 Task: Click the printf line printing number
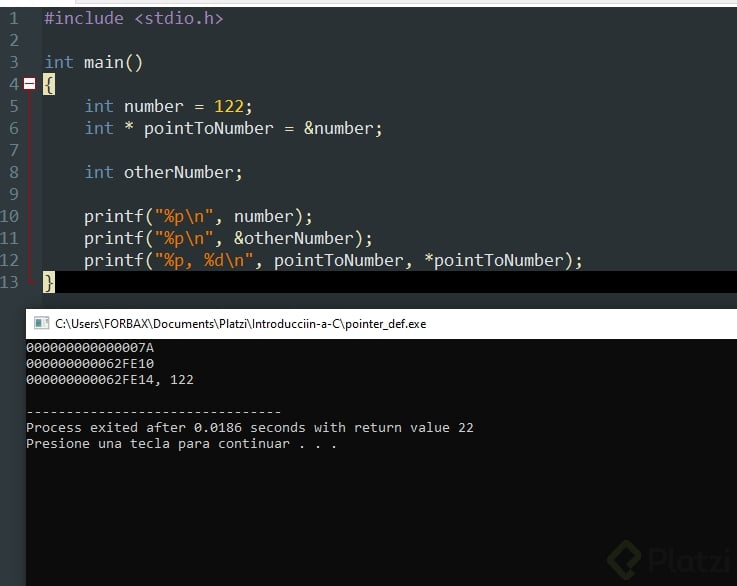[x=198, y=216]
